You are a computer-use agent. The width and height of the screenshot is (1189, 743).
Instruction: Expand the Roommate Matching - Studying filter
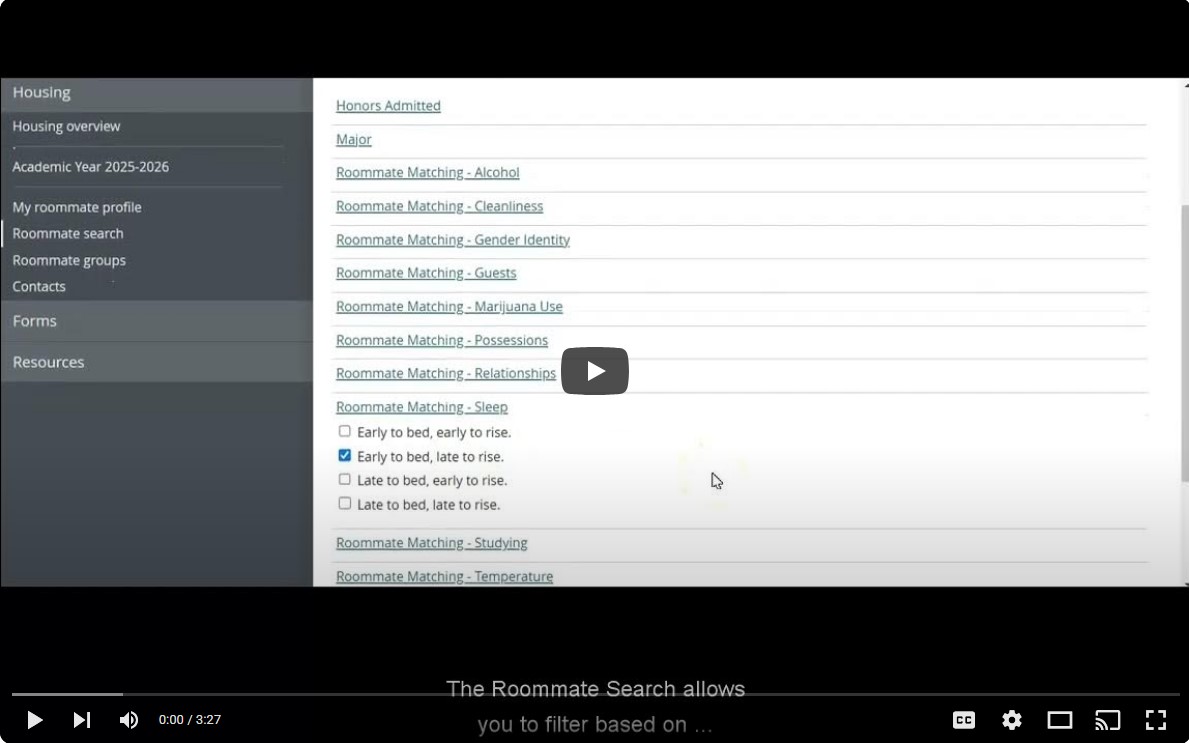[431, 543]
